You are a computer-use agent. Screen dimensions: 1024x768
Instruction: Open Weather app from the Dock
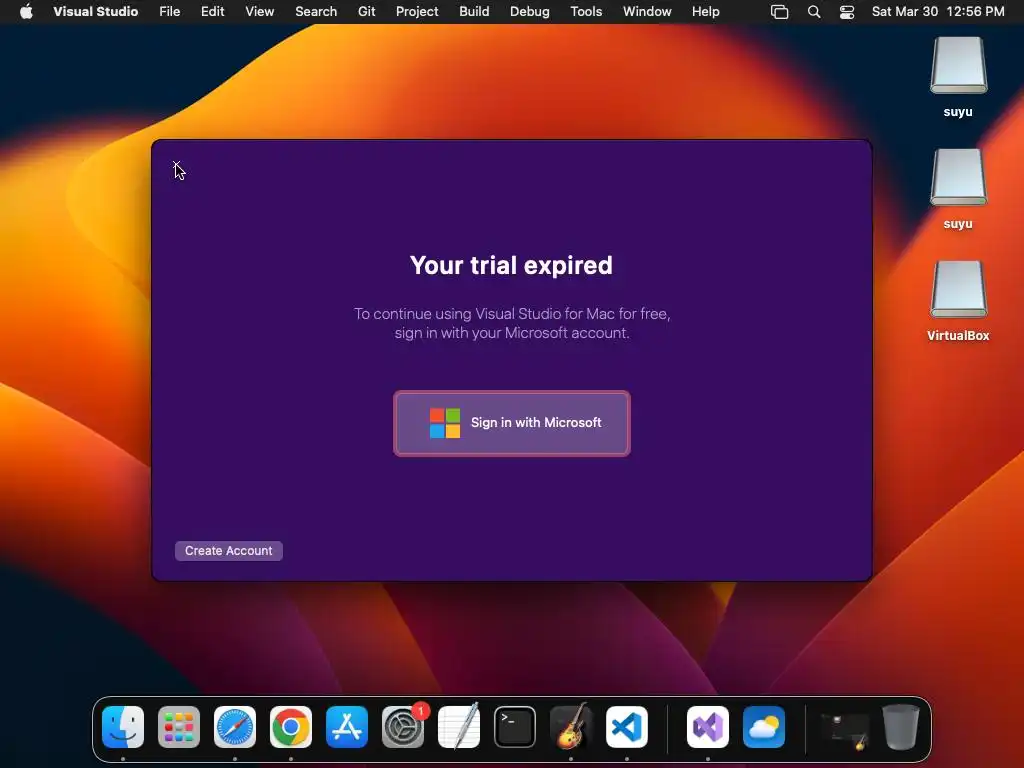[764, 727]
